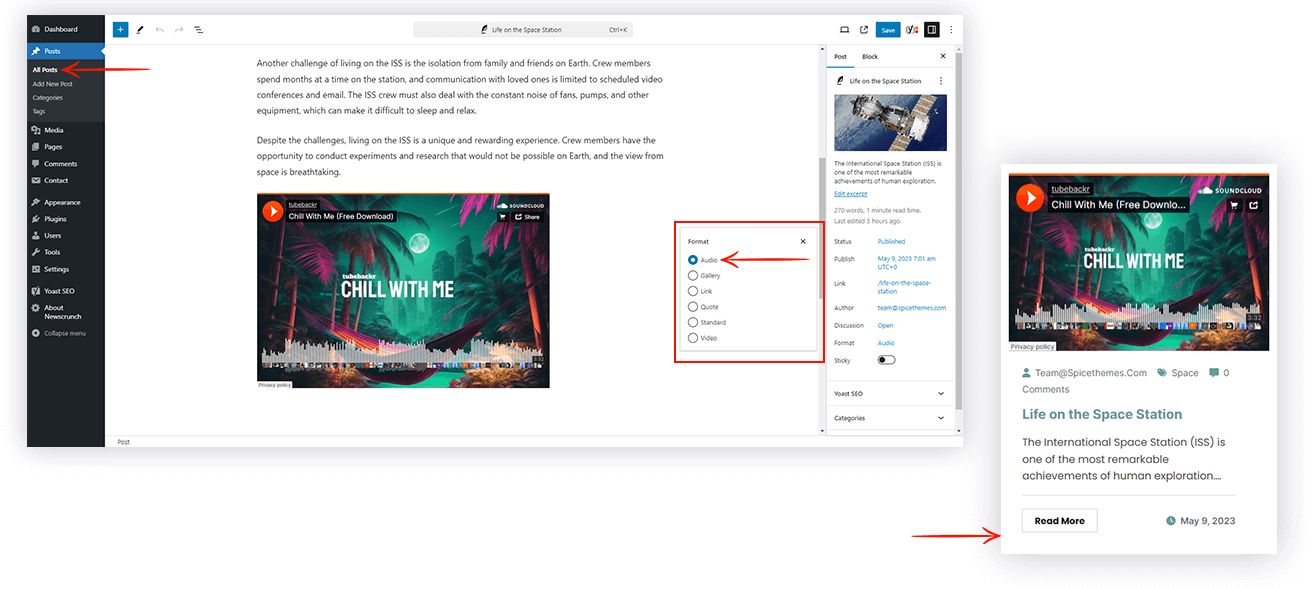The width and height of the screenshot is (1313, 590).
Task: Select the Standard format radio button
Action: click(x=693, y=323)
